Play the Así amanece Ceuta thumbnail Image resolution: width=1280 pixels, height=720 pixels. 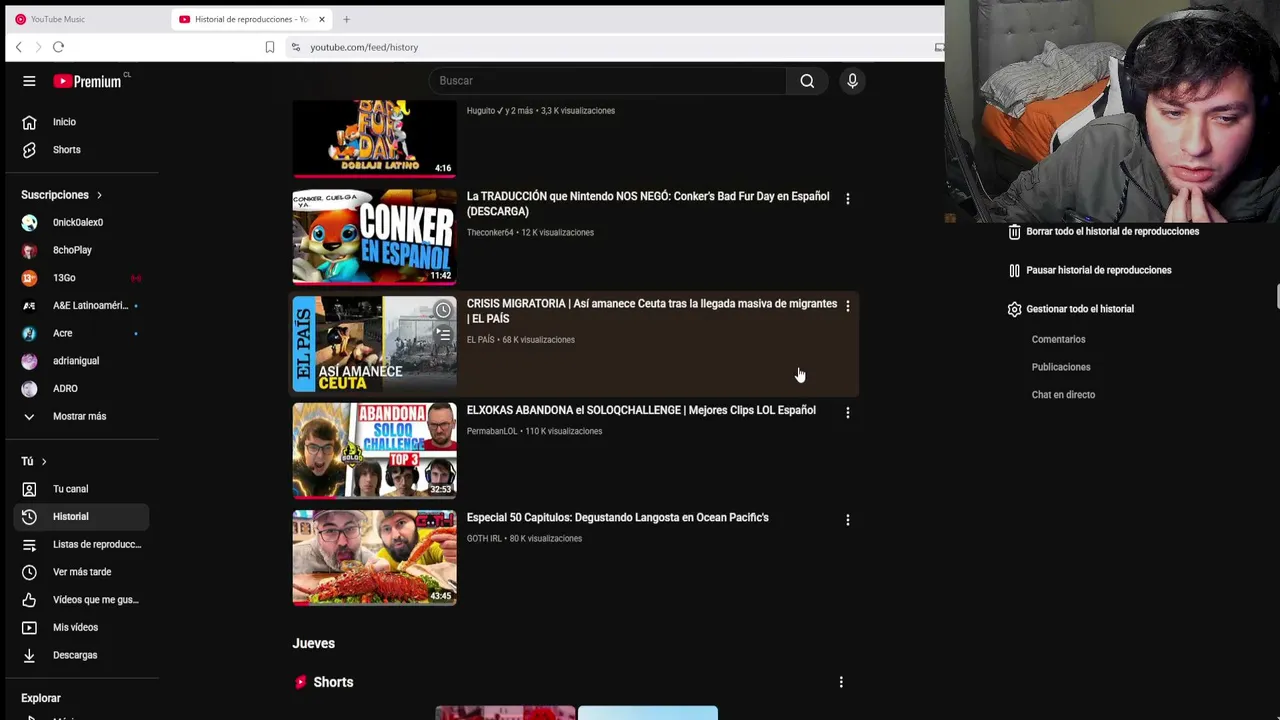pyautogui.click(x=374, y=344)
